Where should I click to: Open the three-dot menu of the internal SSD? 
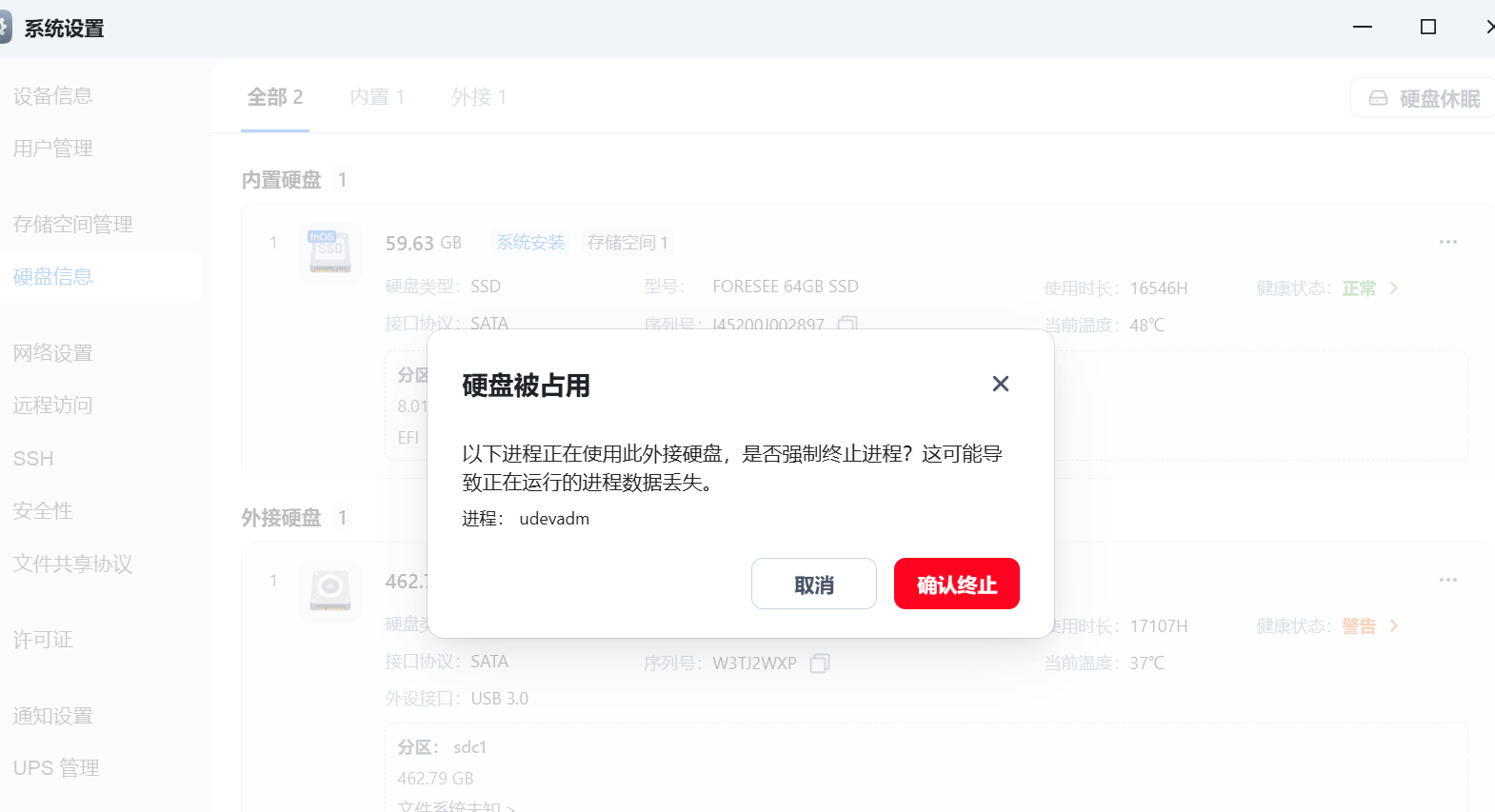coord(1447,242)
